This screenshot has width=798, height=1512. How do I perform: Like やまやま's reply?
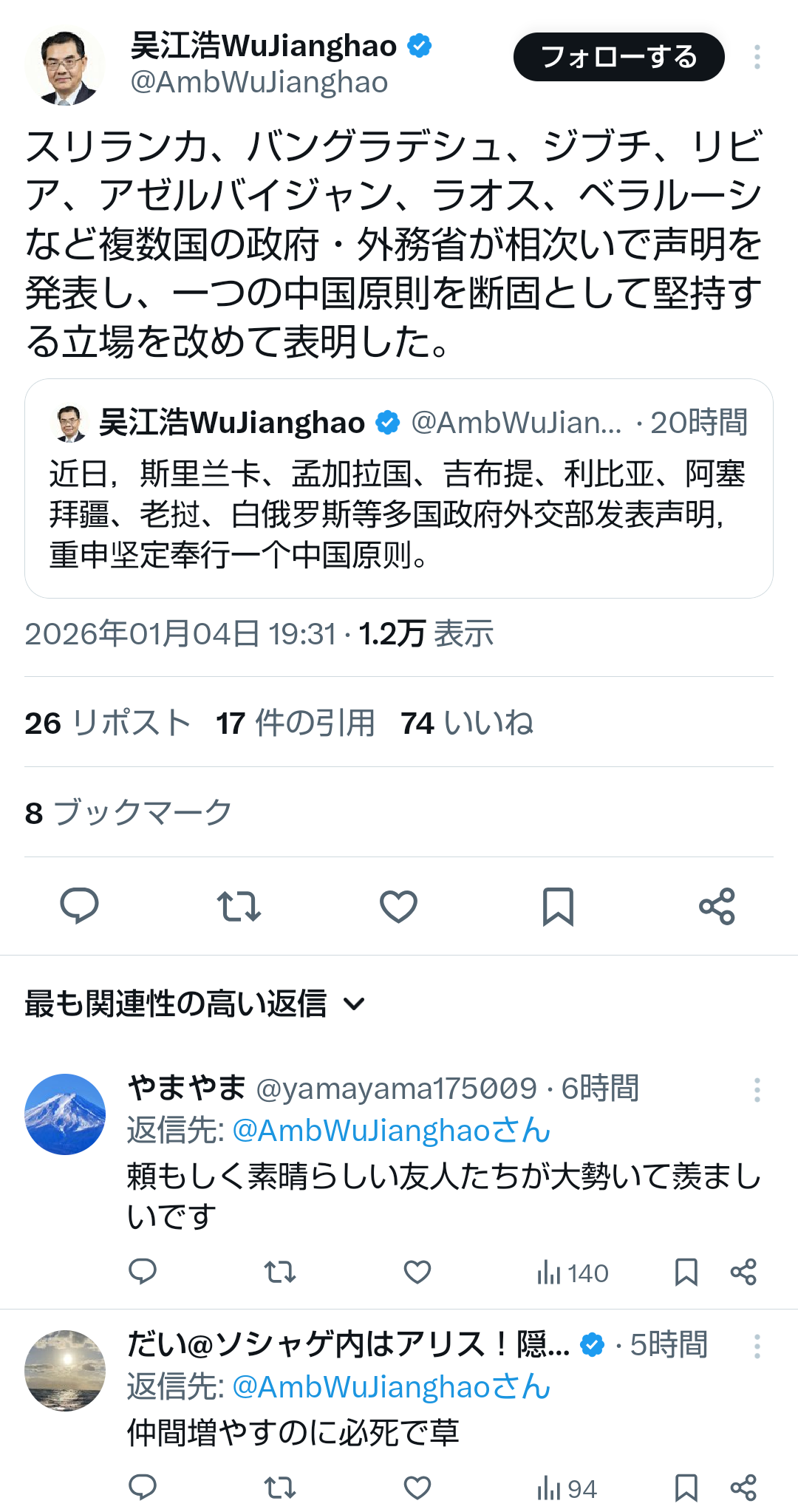[417, 1272]
